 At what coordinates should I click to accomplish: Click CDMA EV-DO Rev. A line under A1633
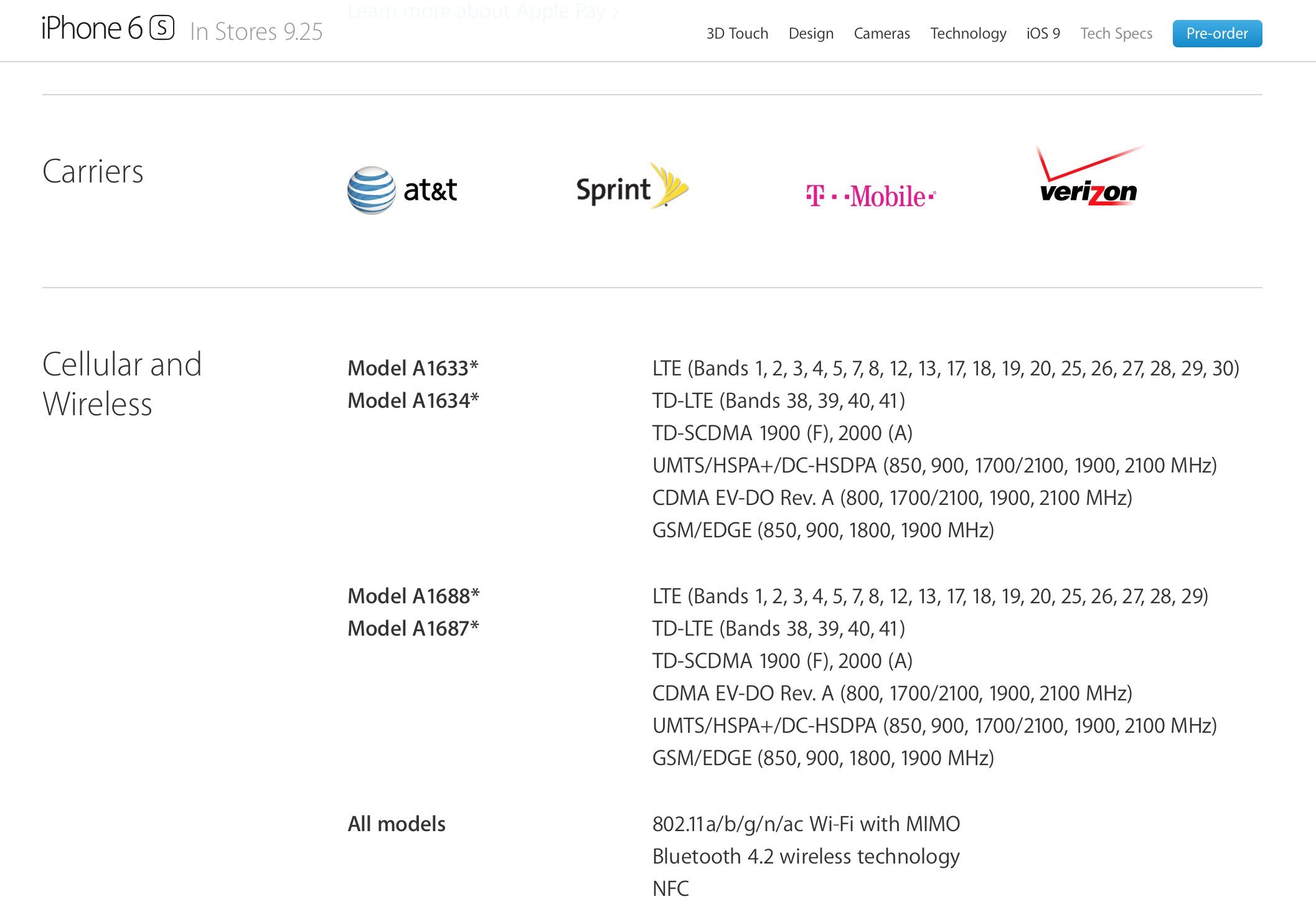892,498
